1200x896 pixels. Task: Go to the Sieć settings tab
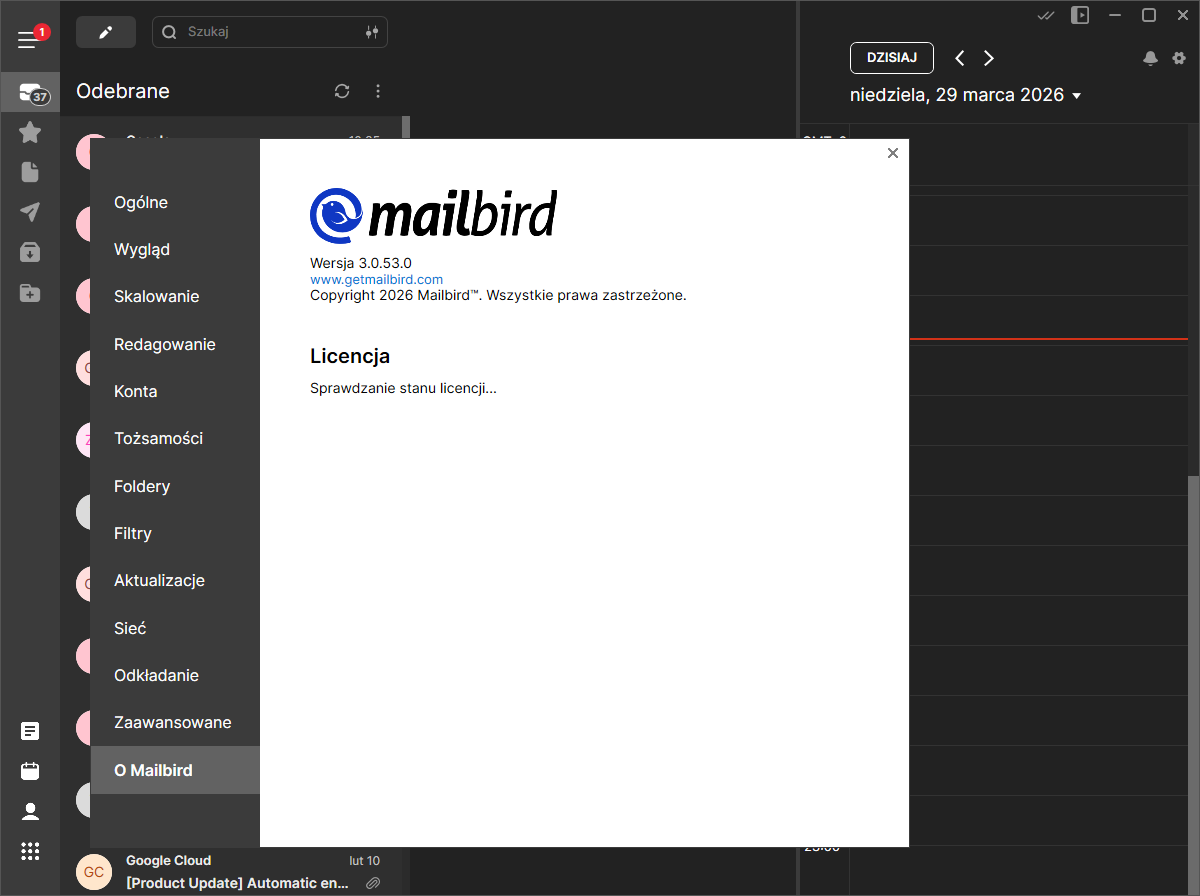click(175, 628)
